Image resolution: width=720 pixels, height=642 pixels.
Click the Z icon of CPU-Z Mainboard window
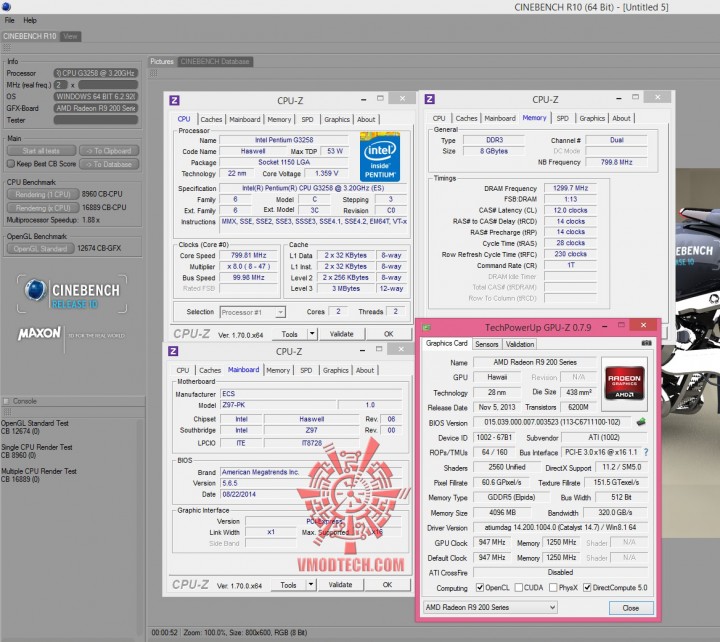point(173,351)
